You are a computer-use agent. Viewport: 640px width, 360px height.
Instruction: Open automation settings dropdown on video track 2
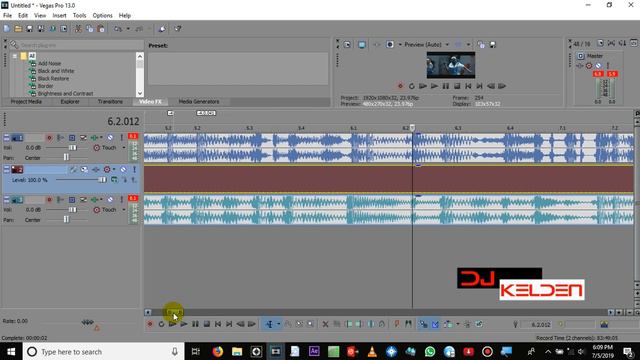click(x=114, y=169)
